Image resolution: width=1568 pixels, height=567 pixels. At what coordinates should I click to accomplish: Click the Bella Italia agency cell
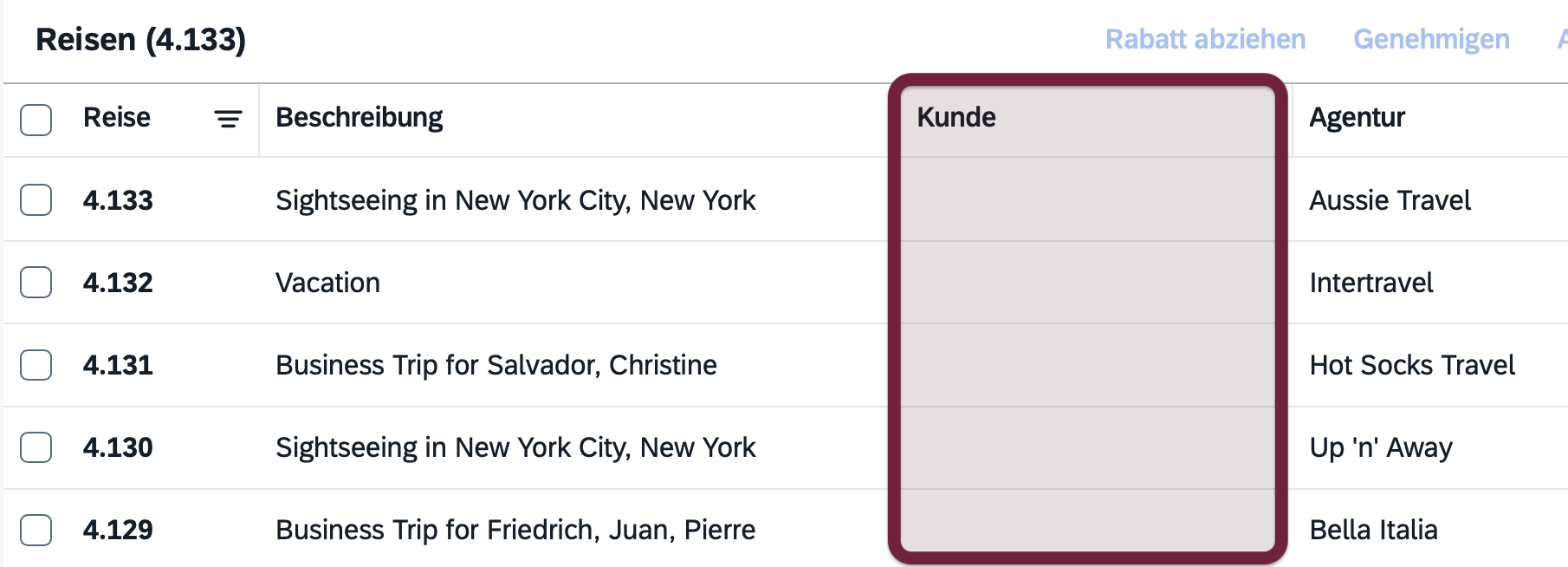tap(1372, 530)
